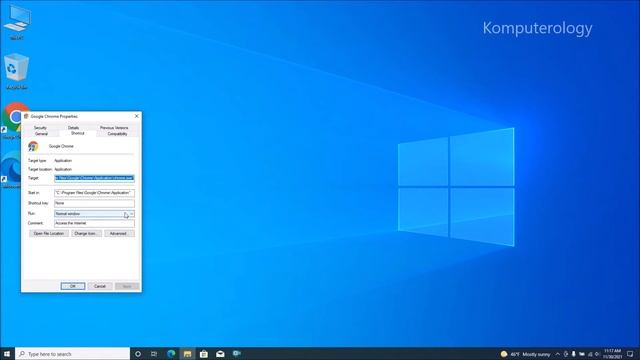Select the Microsoft Edge desktop shortcut
This screenshot has height=360, width=640.
tap(11, 169)
